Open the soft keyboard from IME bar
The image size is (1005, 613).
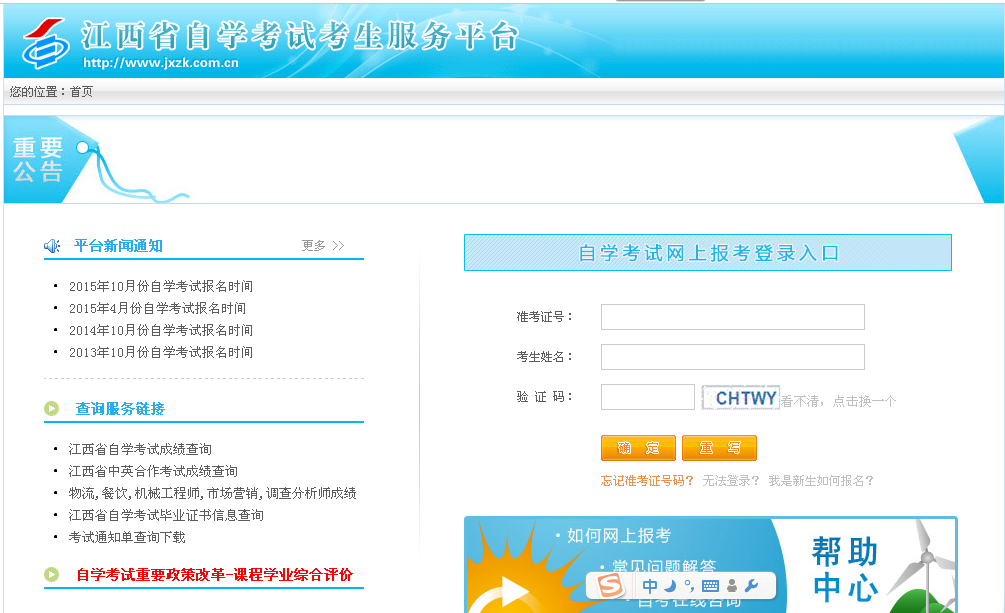[710, 586]
